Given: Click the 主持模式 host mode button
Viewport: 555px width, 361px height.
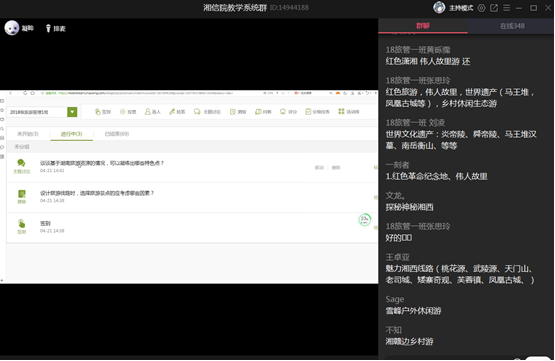Looking at the screenshot, I should coord(461,8).
